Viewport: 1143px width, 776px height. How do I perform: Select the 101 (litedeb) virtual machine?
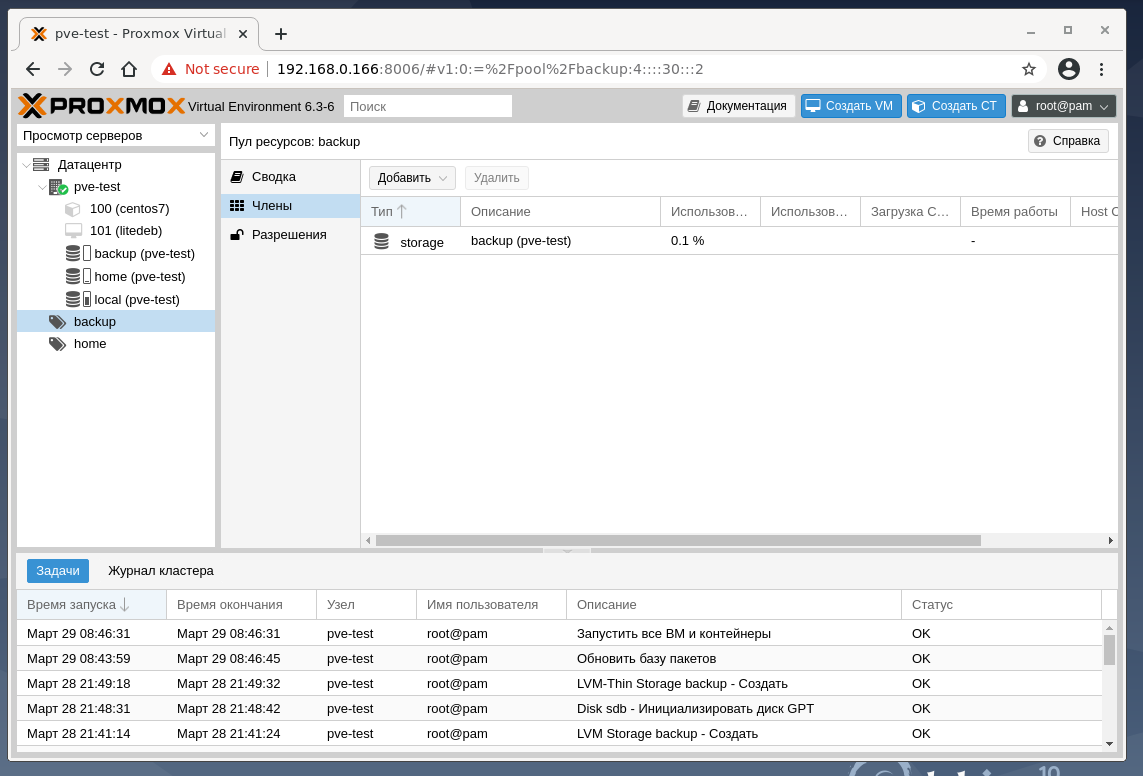125,230
